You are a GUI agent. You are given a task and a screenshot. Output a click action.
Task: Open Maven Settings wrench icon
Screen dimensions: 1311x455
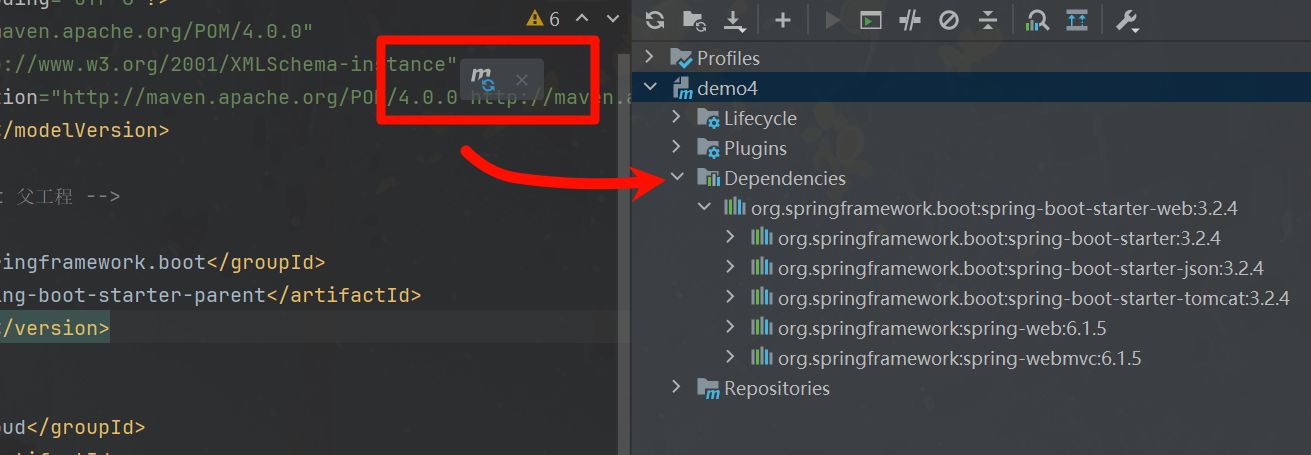[x=1127, y=20]
